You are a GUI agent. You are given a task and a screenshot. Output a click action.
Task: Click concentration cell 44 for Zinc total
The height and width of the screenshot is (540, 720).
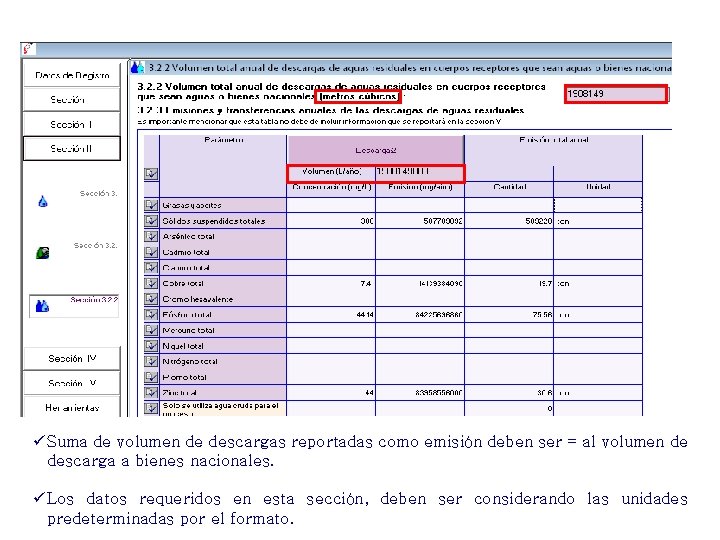[331, 393]
